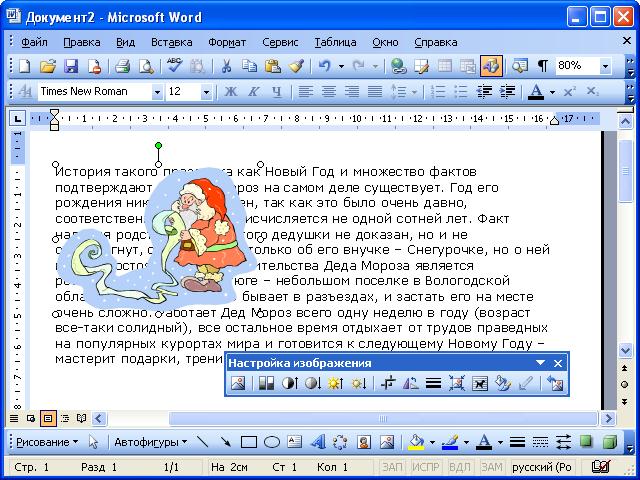Insert WordArt object

318,442
